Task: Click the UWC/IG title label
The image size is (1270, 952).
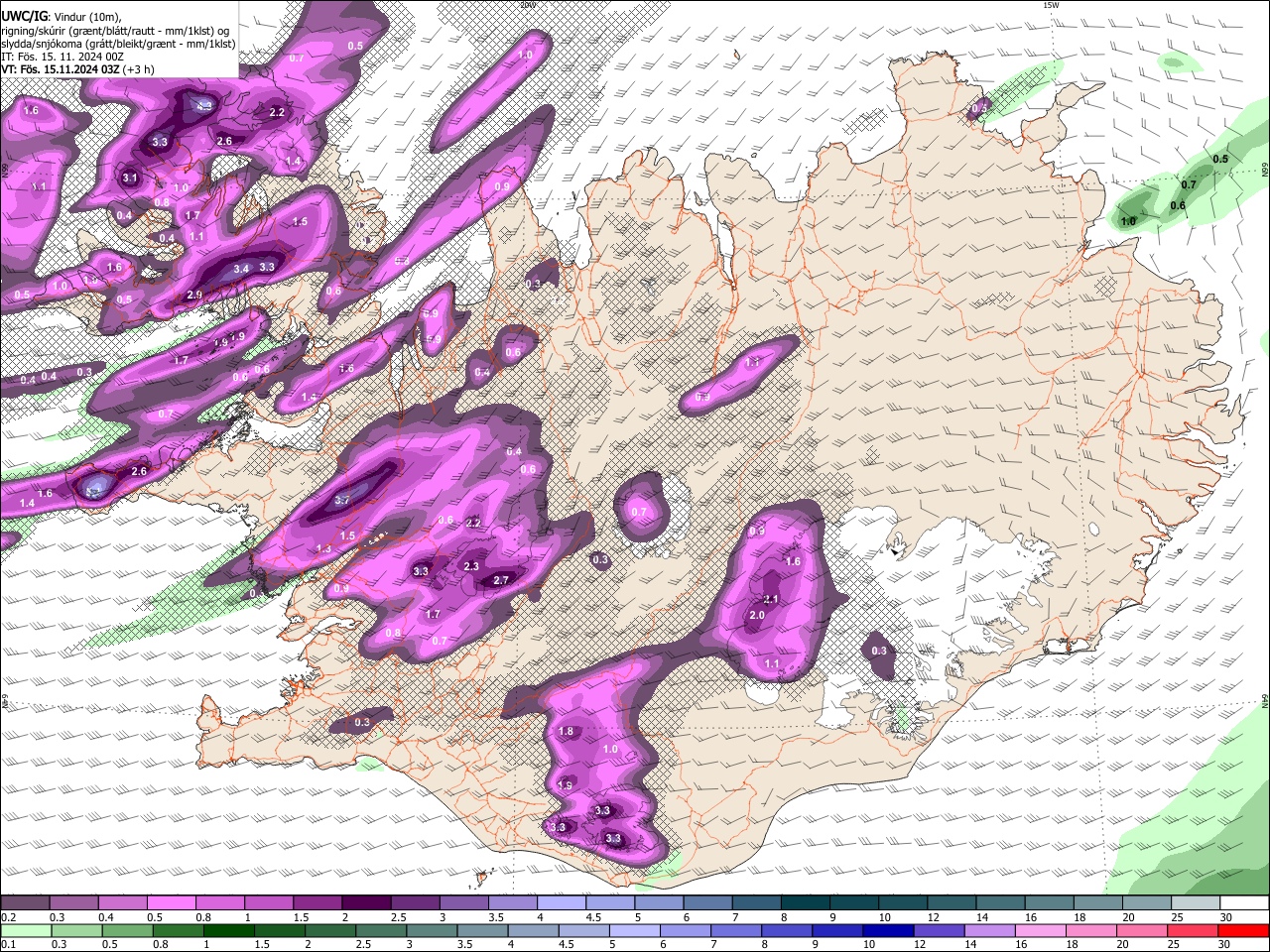Action: [24, 17]
